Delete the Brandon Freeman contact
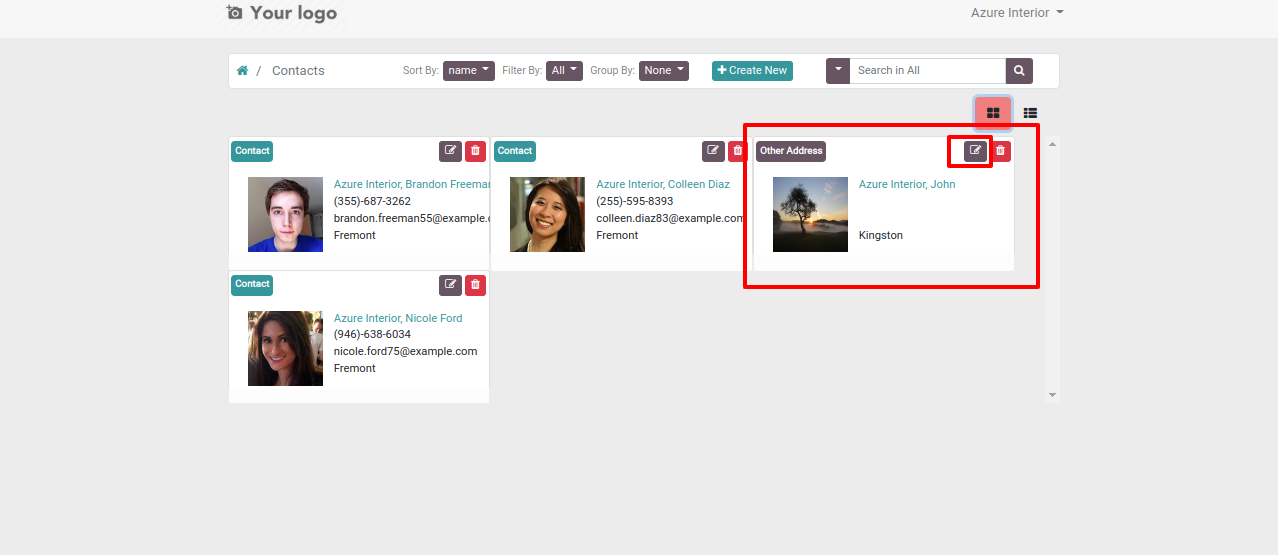Viewport: 1278px width, 555px height. [x=475, y=151]
